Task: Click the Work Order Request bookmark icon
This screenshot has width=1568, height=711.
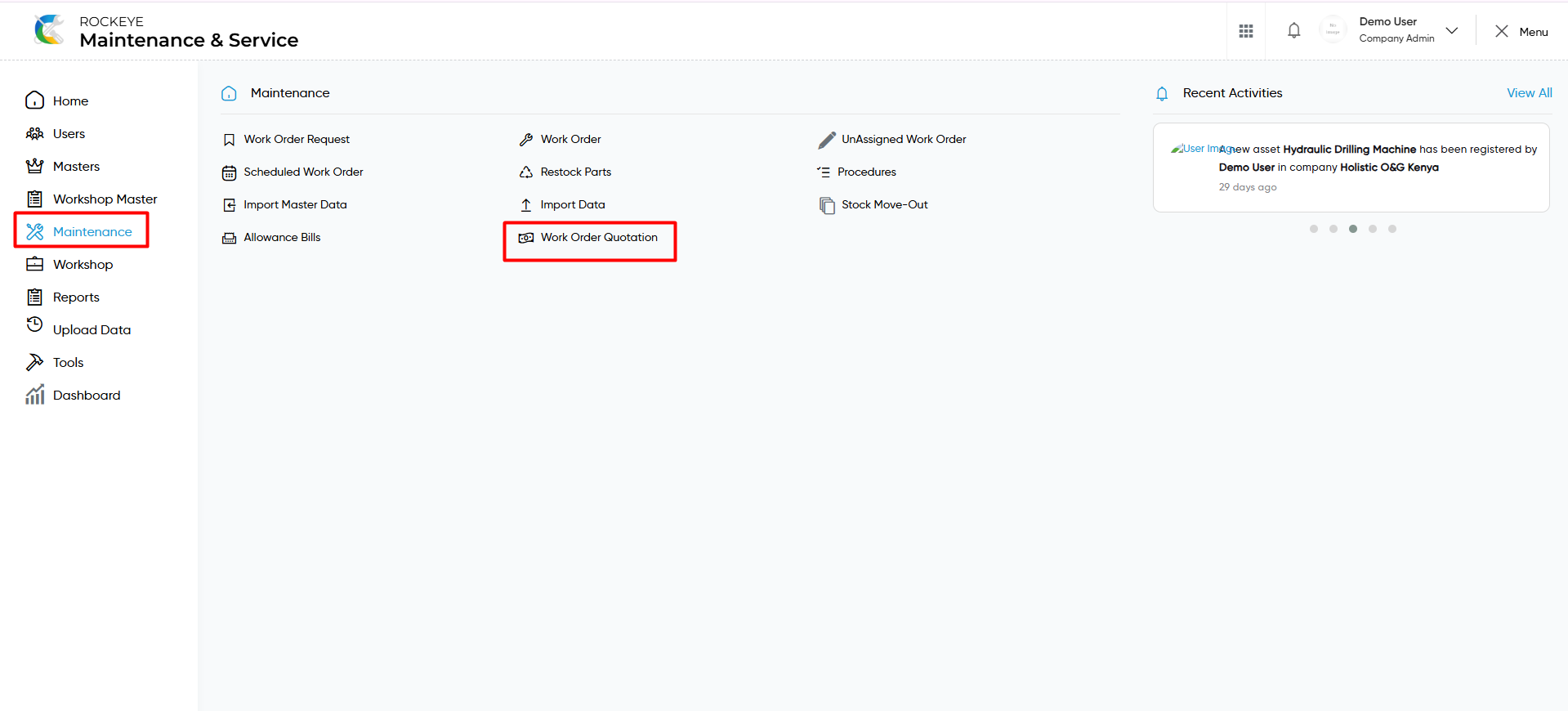Action: [230, 140]
